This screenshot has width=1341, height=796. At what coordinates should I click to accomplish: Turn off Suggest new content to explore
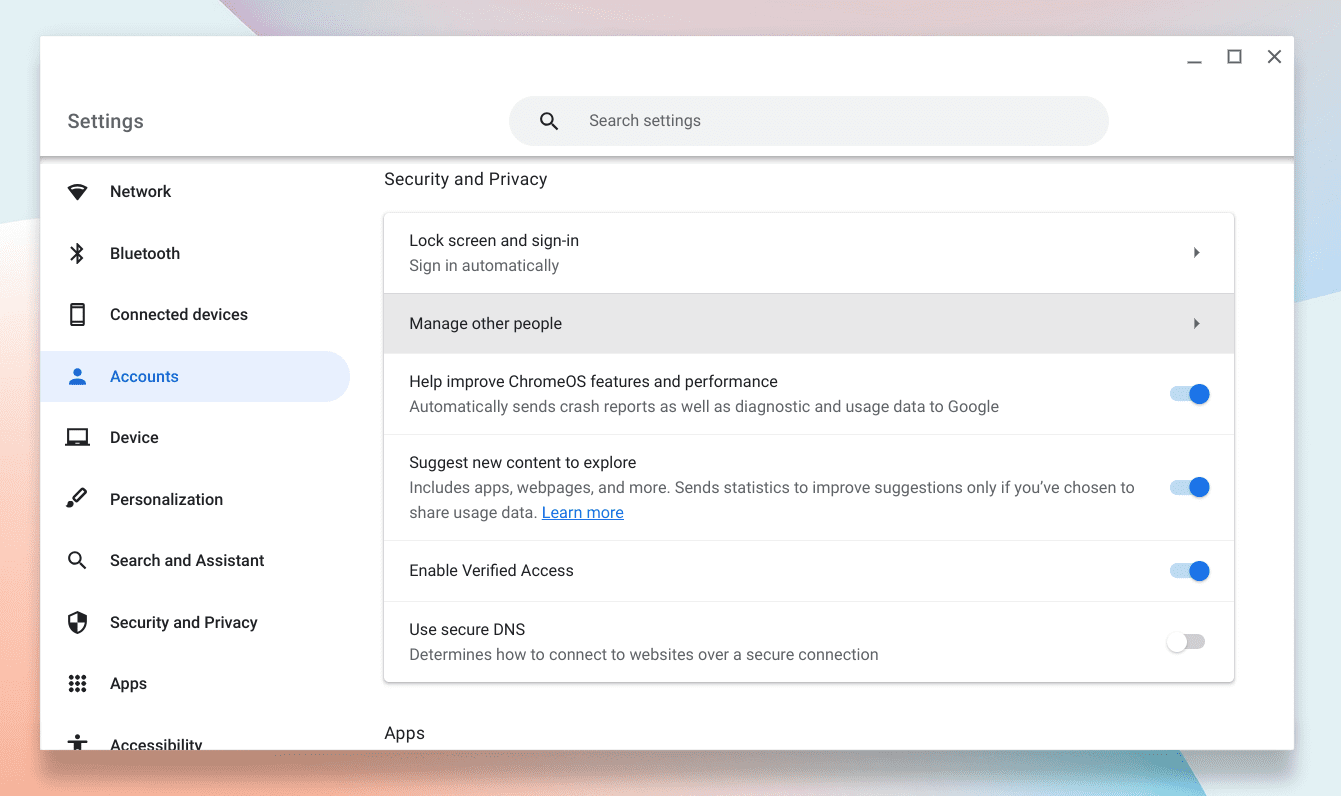point(1190,487)
